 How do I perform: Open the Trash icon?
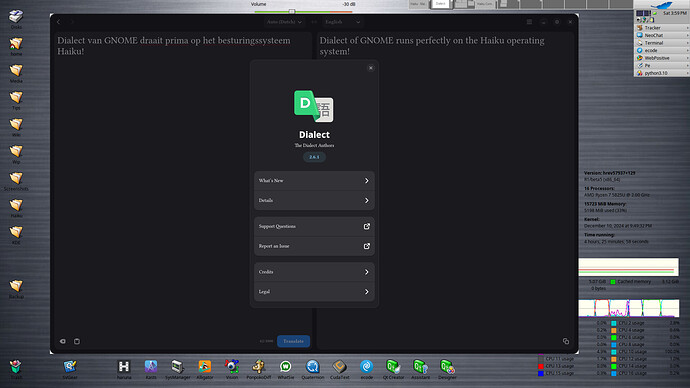[x=16, y=369]
